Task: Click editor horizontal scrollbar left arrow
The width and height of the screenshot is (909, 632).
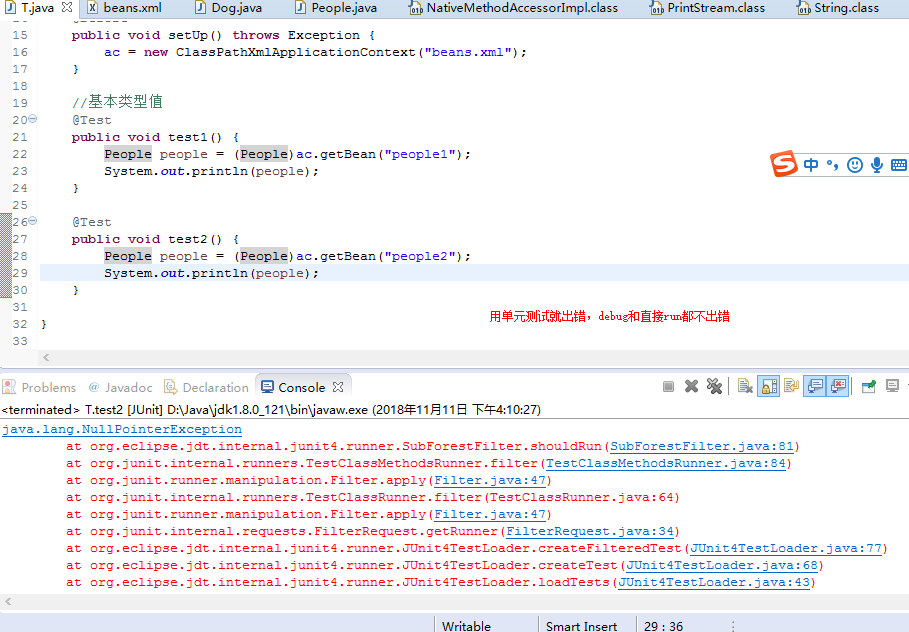Action: click(x=46, y=358)
